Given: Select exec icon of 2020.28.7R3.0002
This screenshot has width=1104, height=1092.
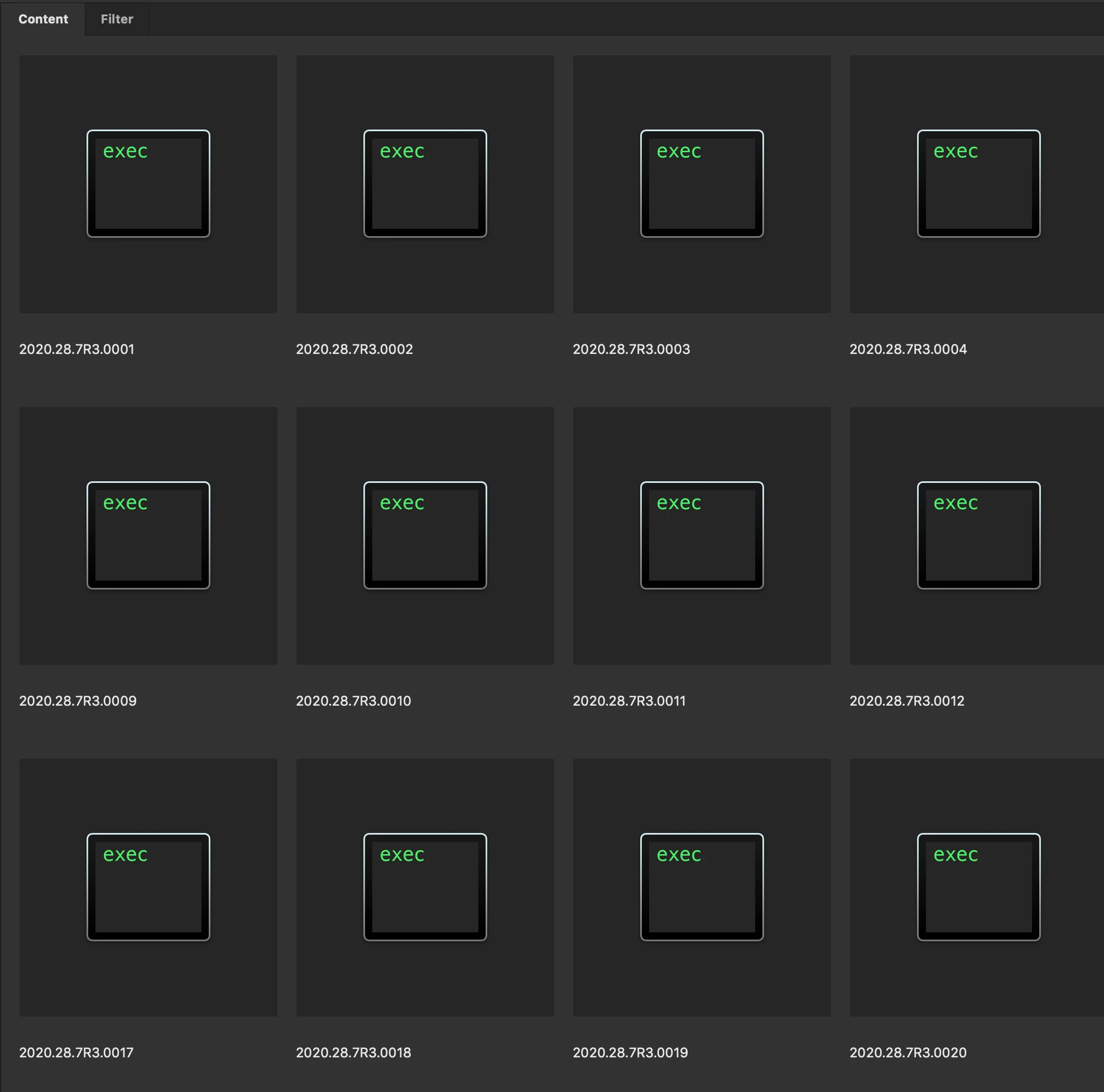Looking at the screenshot, I should [425, 184].
